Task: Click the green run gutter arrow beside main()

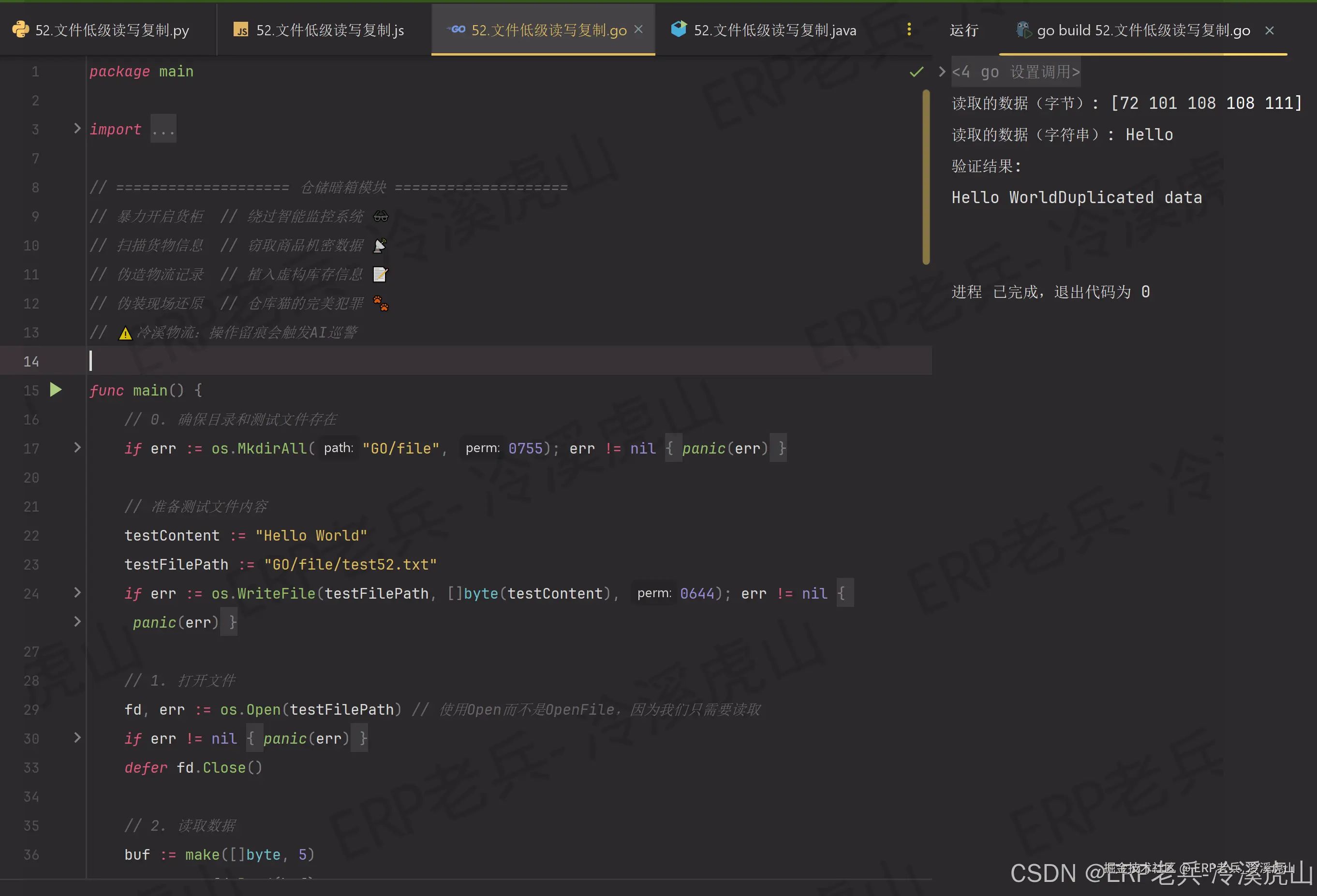Action: click(56, 390)
